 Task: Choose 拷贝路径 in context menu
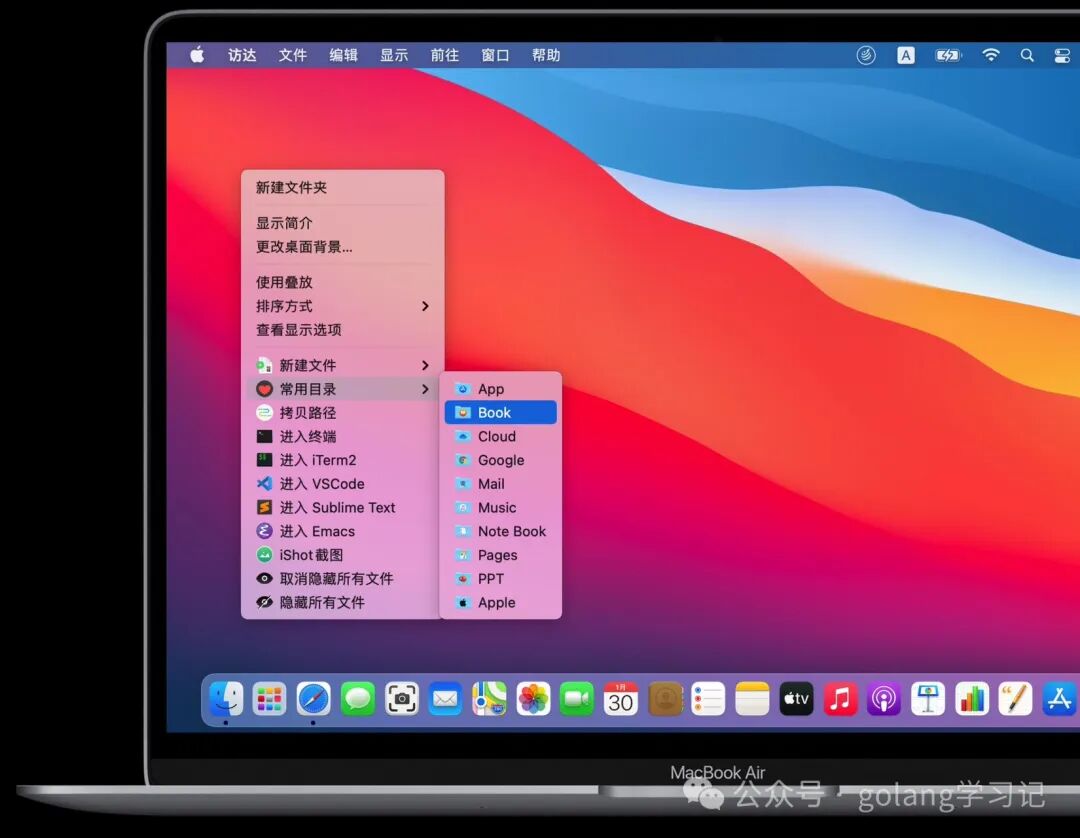click(342, 413)
